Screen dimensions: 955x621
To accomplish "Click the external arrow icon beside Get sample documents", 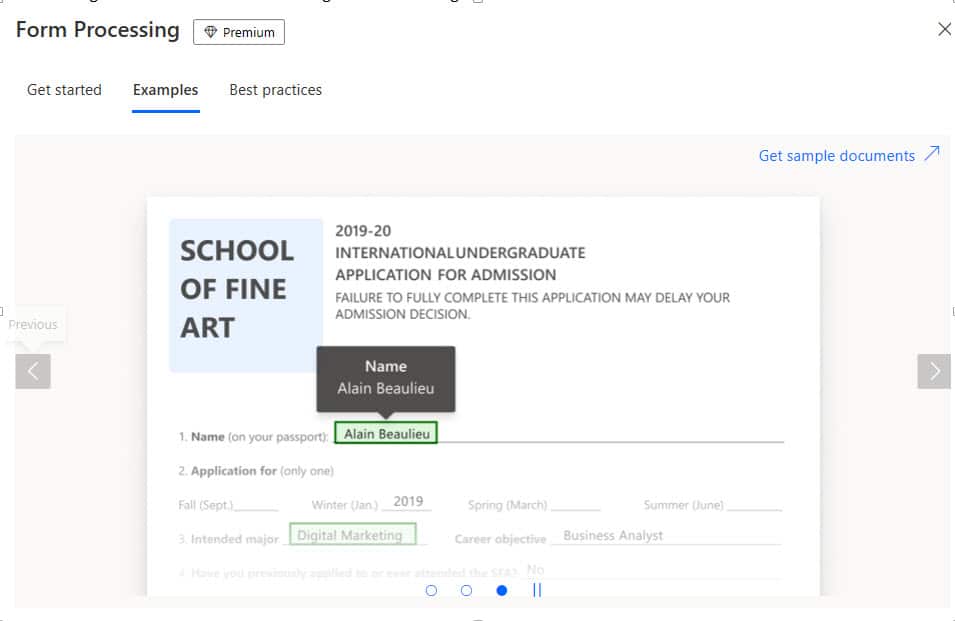I will 932,153.
